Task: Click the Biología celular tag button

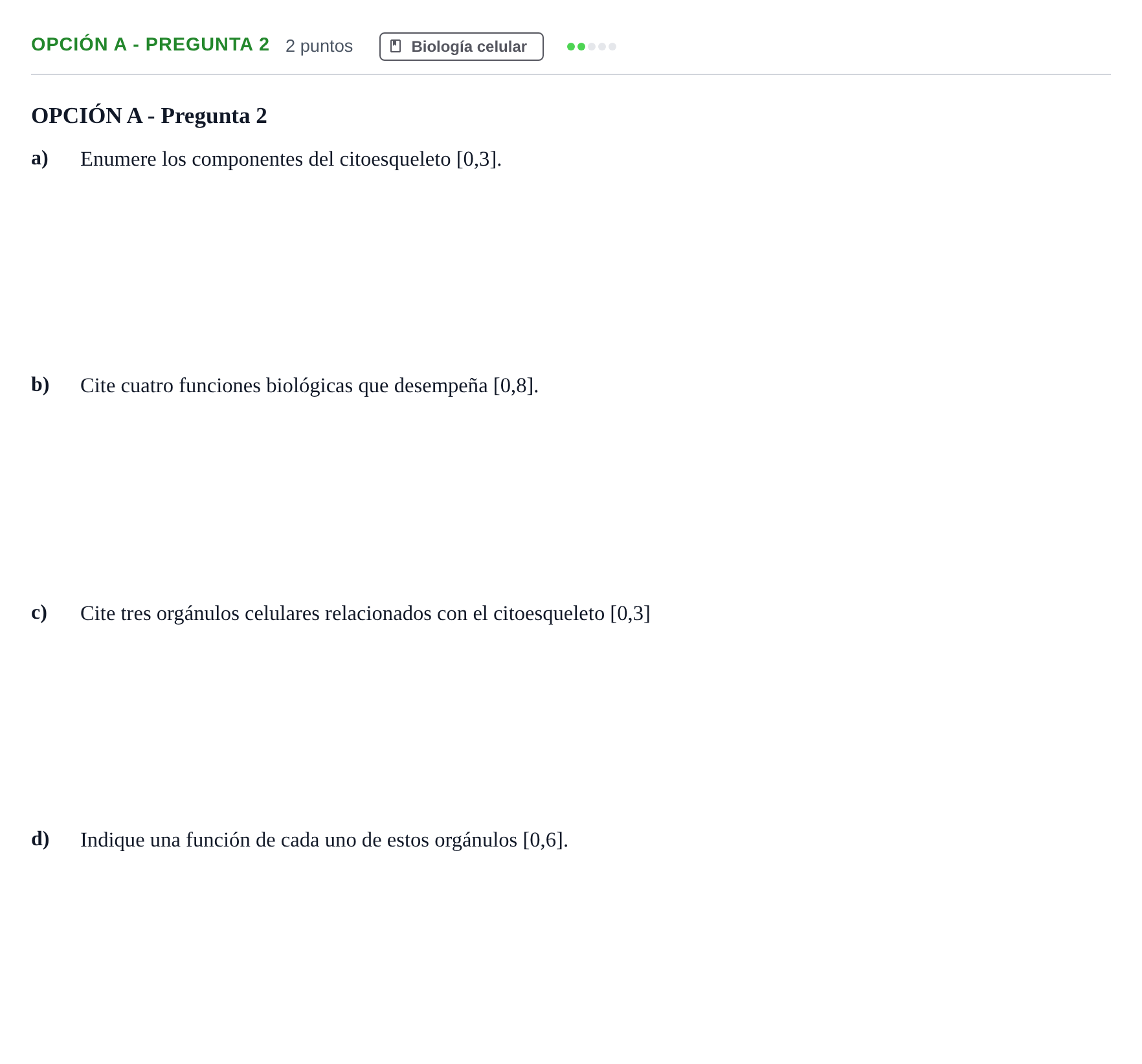Action: tap(461, 47)
